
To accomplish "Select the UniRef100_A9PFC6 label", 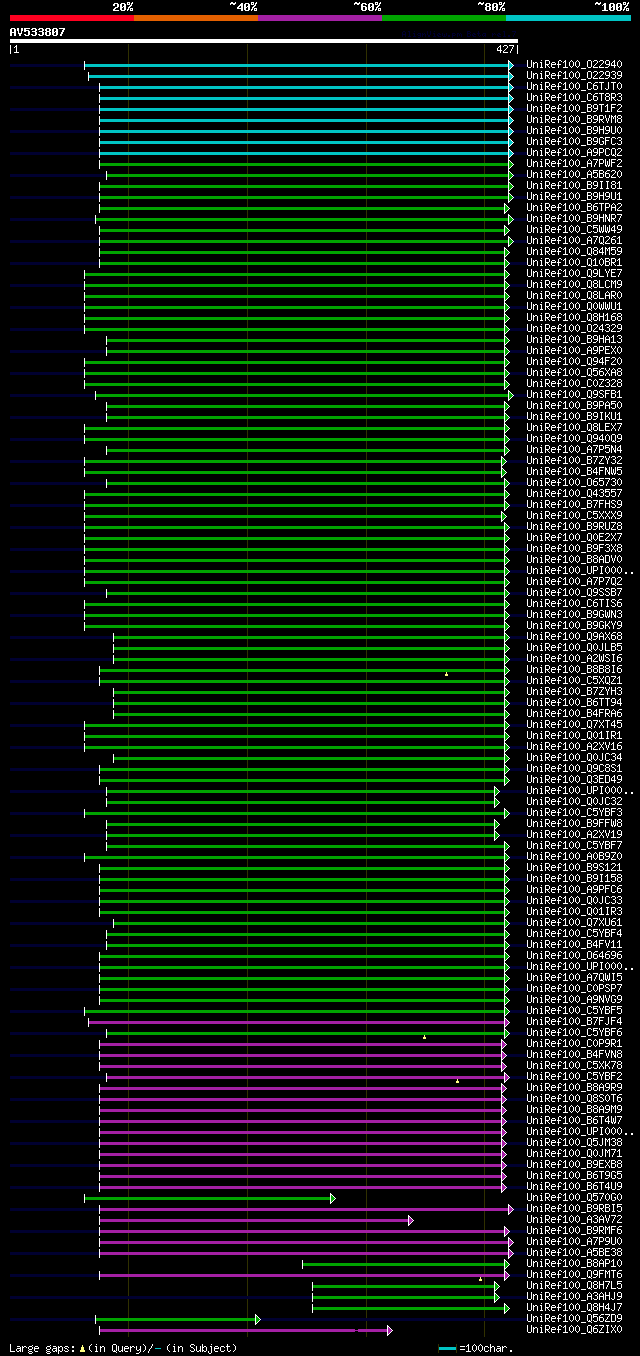I will tap(574, 889).
